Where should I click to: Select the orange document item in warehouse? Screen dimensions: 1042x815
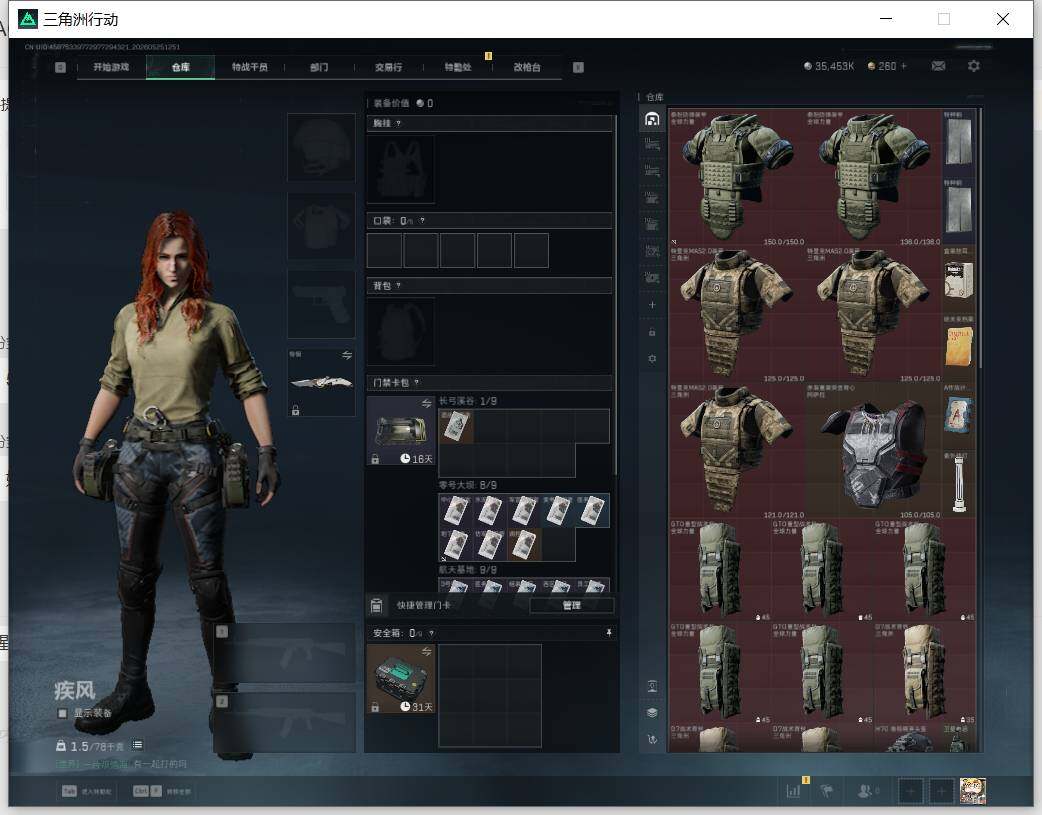(x=959, y=347)
